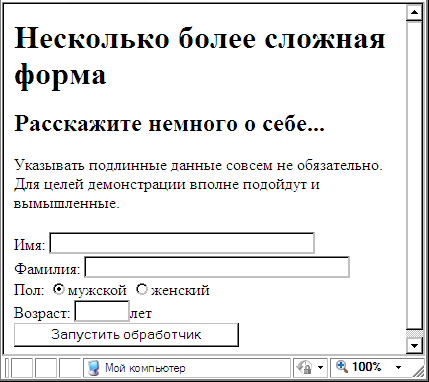Click the window resize grip corner
Screen dimensions: 429x382
click(x=418, y=372)
